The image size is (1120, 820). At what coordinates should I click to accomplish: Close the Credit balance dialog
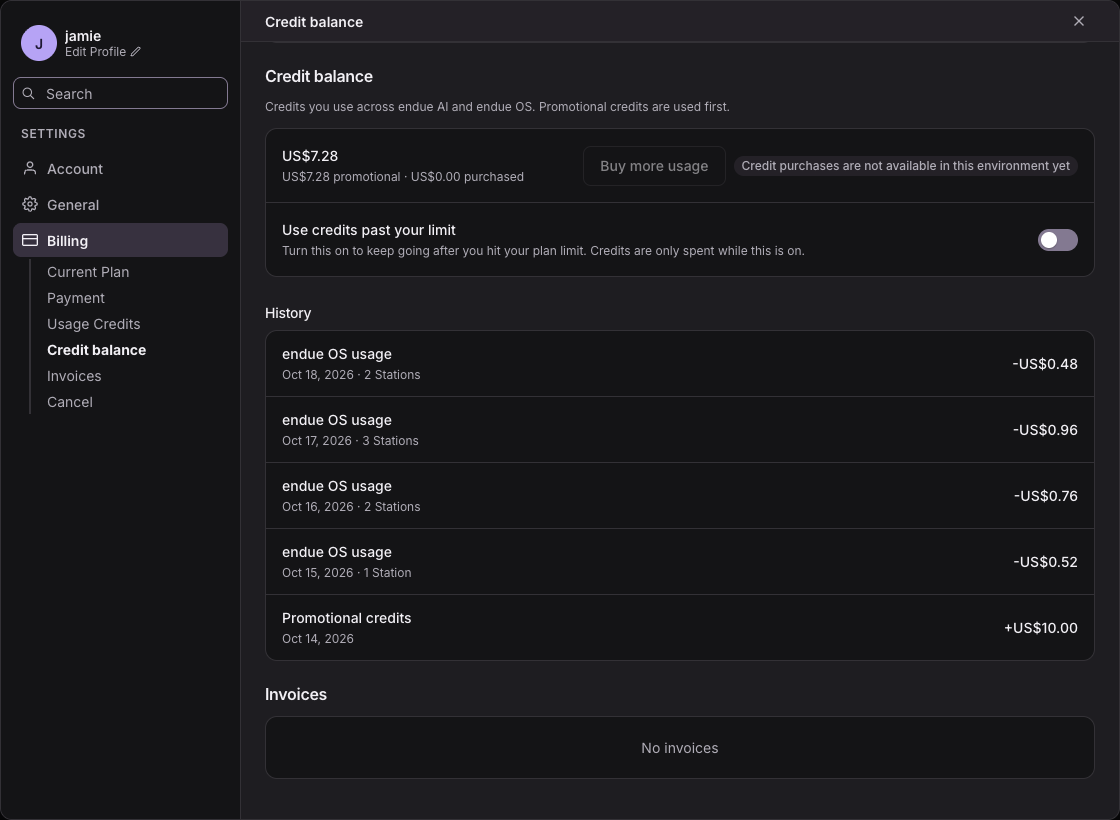[x=1079, y=21]
